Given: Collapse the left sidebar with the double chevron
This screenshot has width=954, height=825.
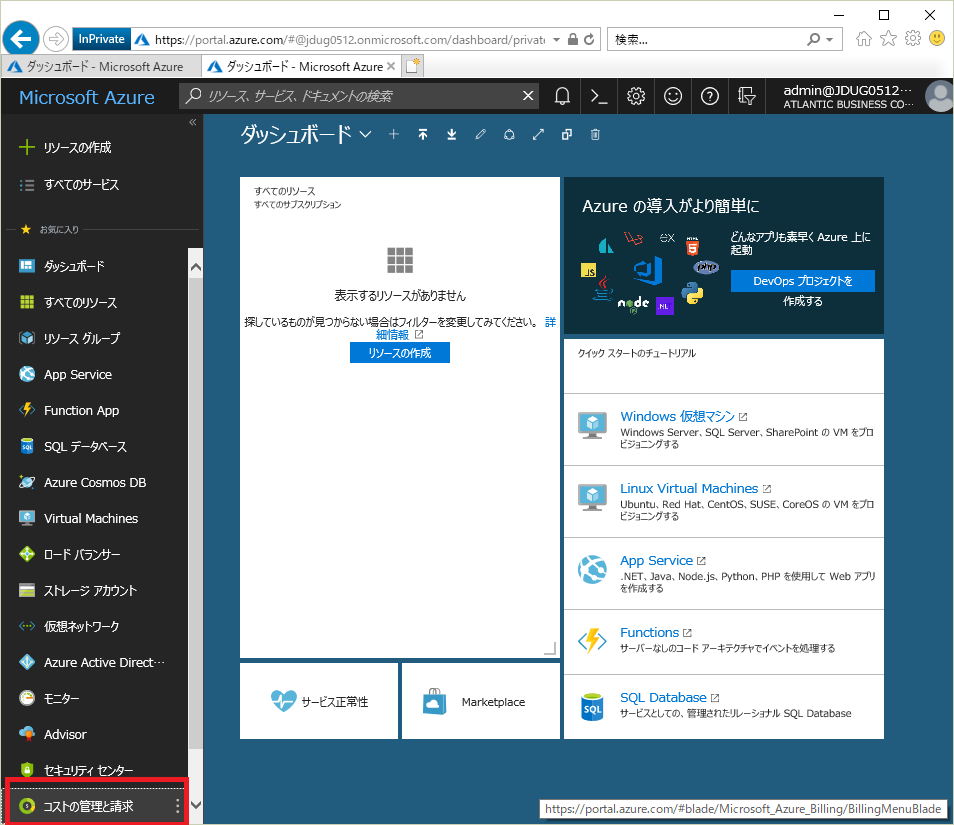Looking at the screenshot, I should click(192, 122).
